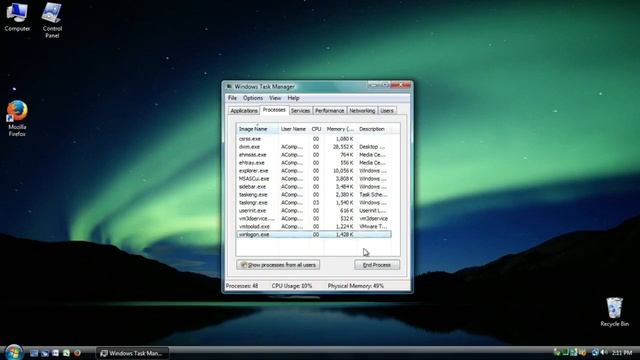
Task: Click the Processes: 48 status bar entry
Action: pyautogui.click(x=242, y=286)
